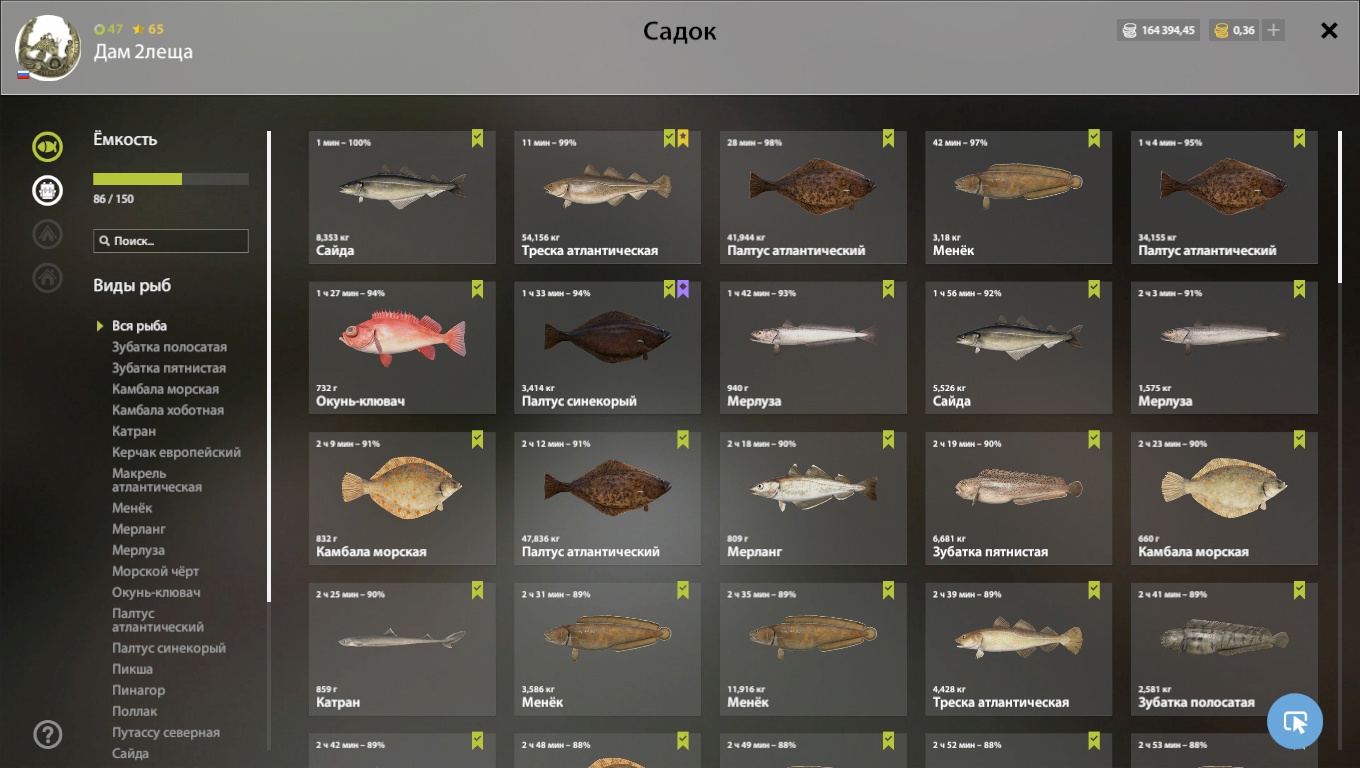Click the blue cursor overlay button
This screenshot has width=1360, height=768.
point(1295,721)
